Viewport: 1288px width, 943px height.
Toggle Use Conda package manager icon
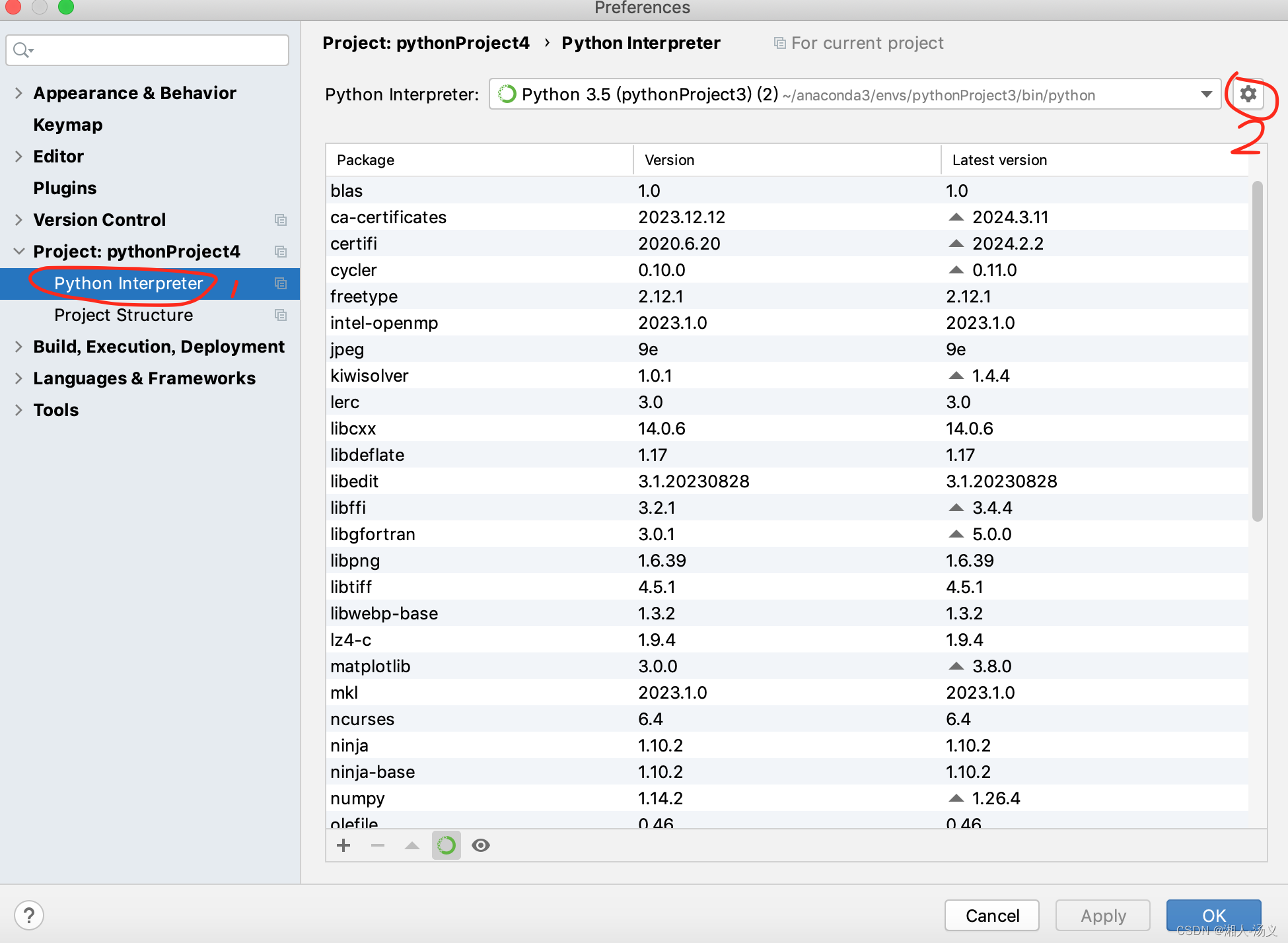point(447,845)
